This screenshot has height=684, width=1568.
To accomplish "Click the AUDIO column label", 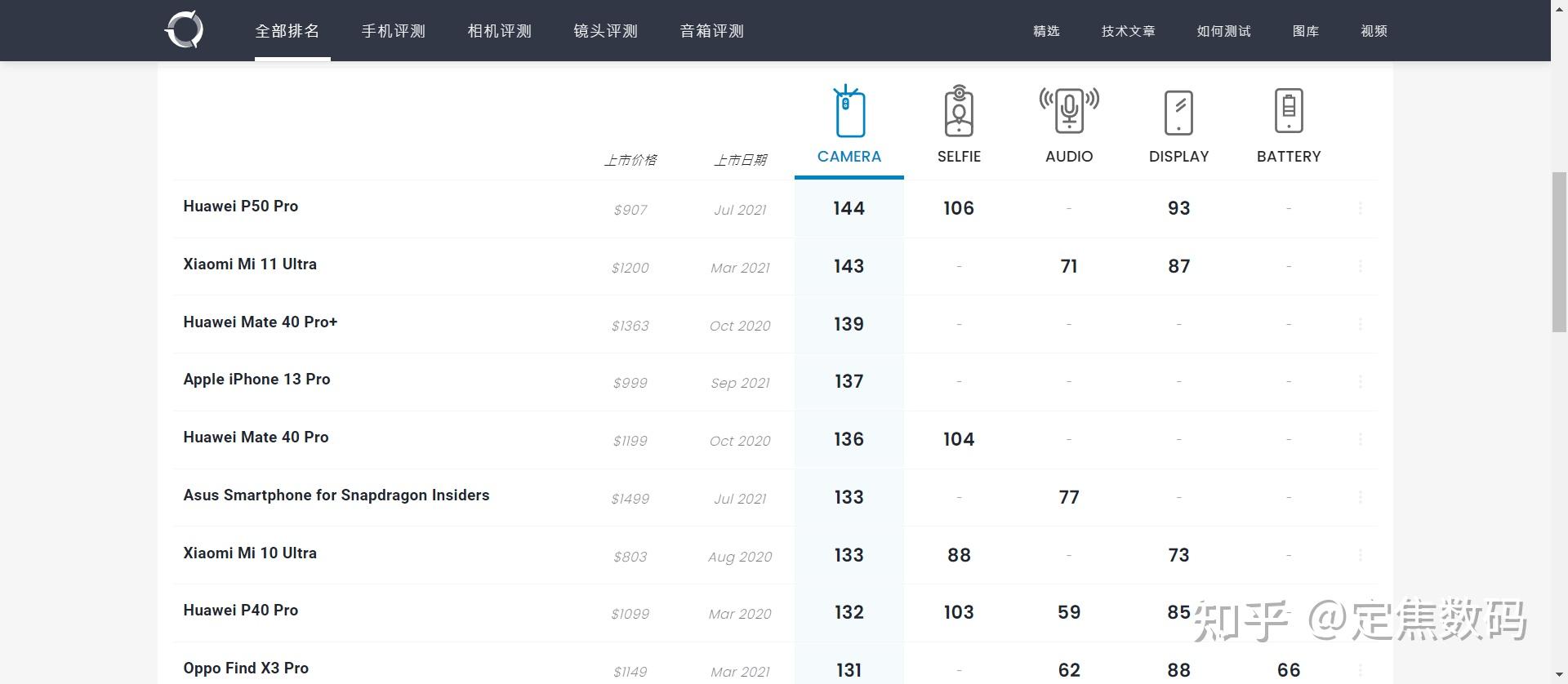I will tap(1069, 157).
